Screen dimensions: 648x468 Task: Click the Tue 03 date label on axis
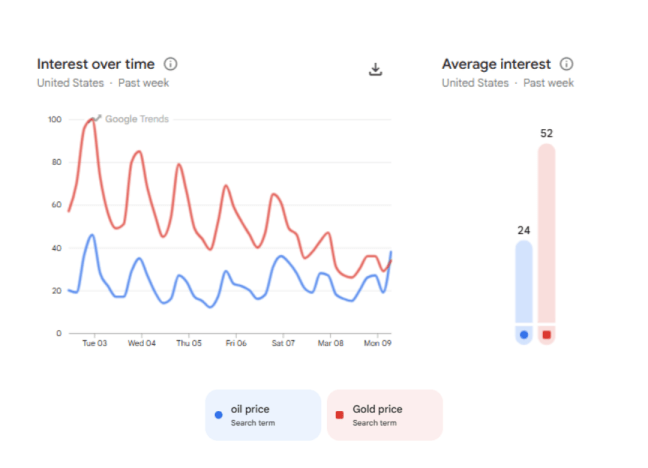tap(94, 343)
